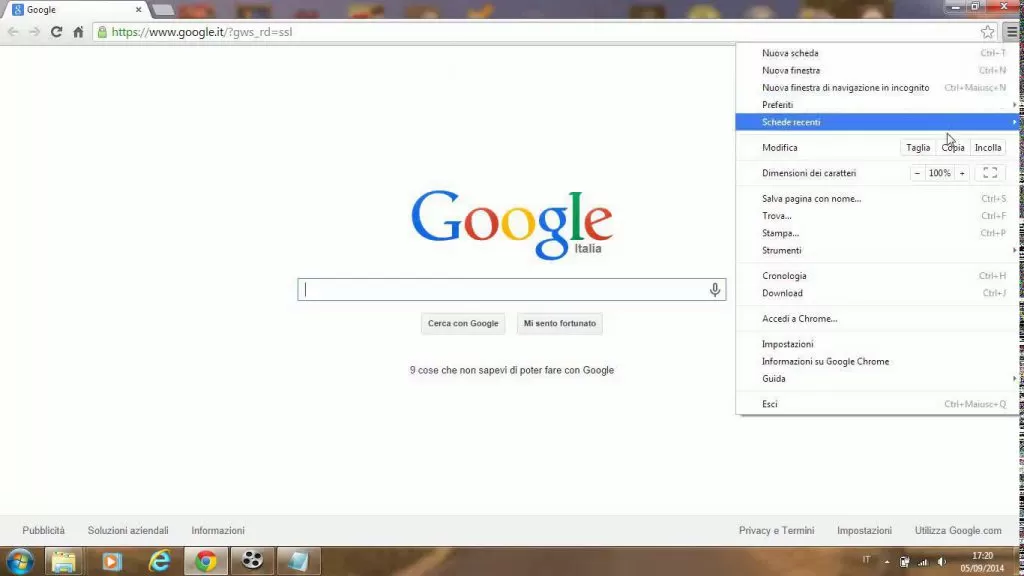Viewport: 1024px width, 576px height.
Task: Click Cerca con Google button
Action: (x=463, y=323)
